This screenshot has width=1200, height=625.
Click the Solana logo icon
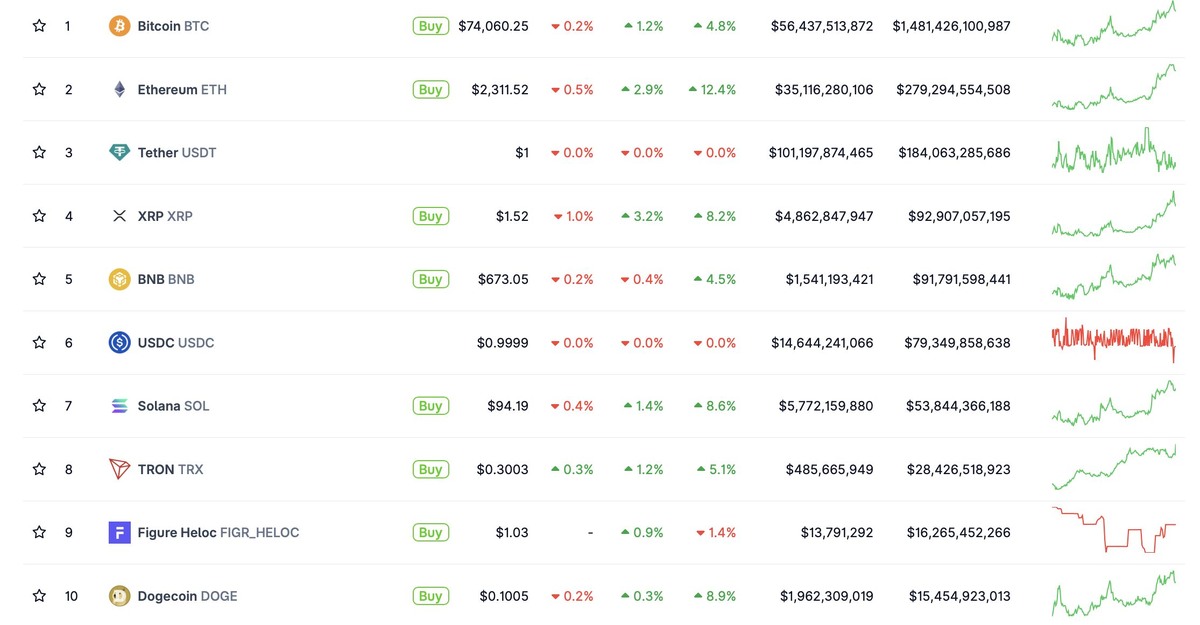120,406
